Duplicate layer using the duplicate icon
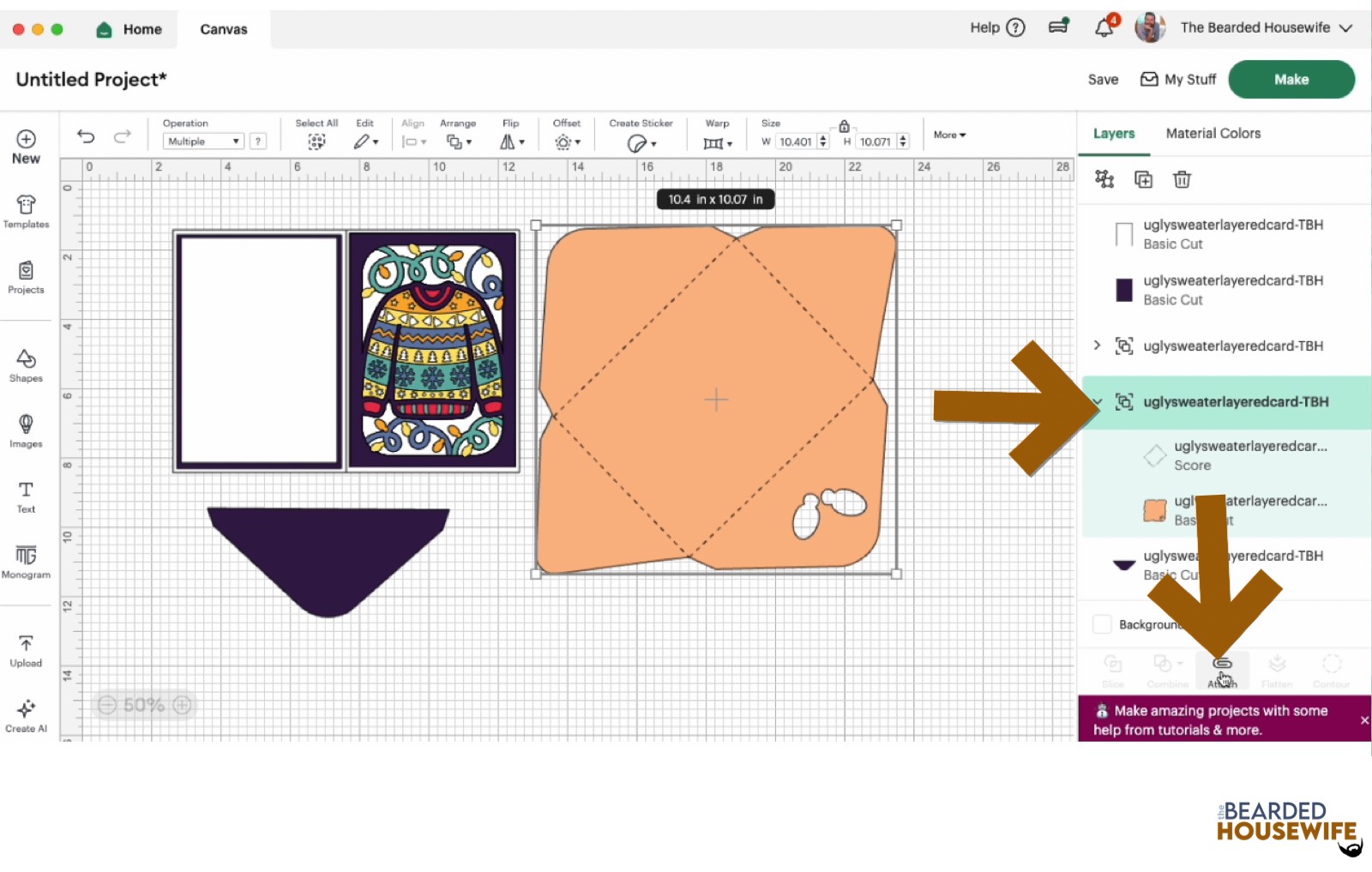 tap(1143, 179)
